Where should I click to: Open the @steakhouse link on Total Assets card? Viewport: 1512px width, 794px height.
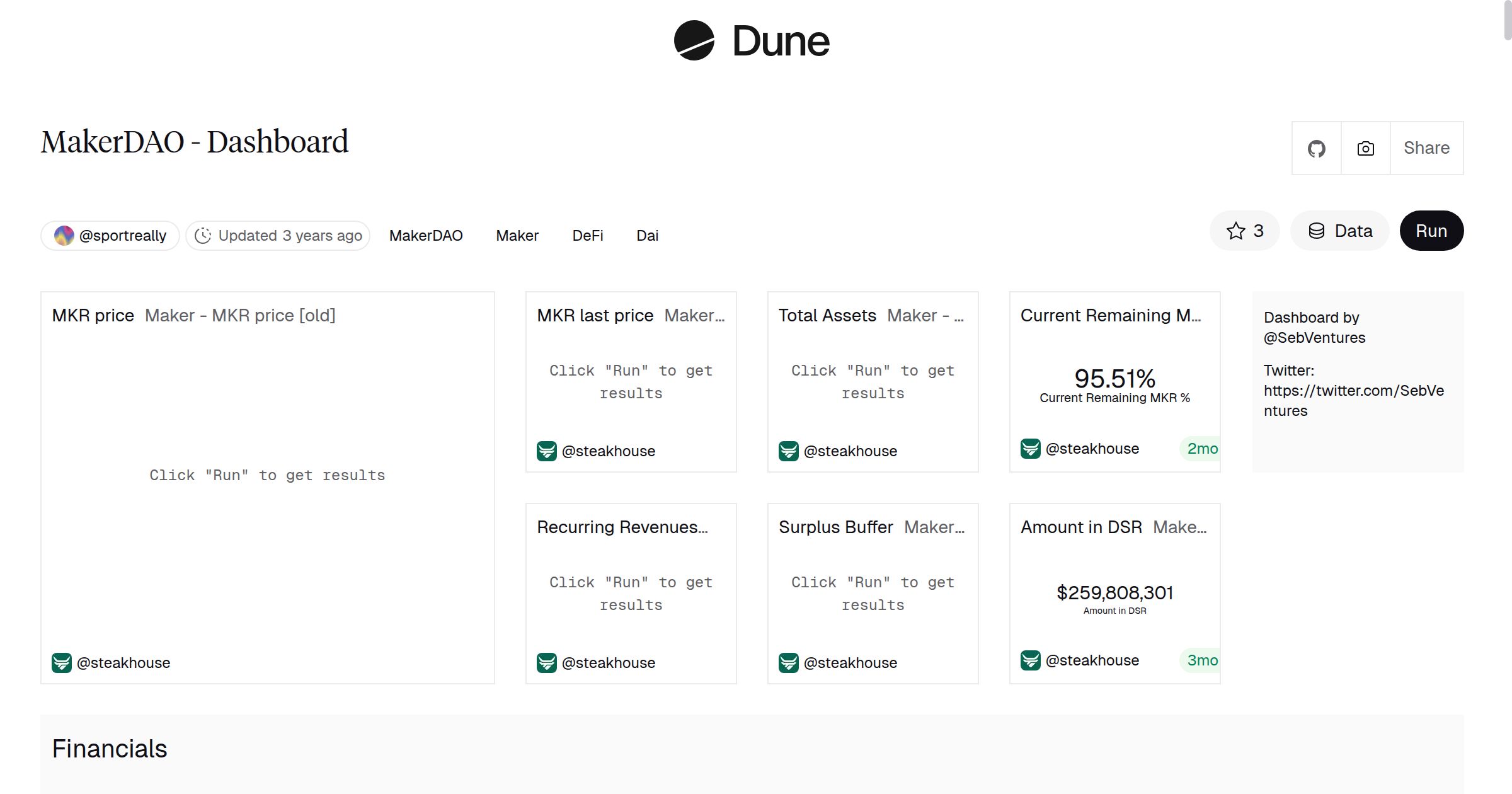coord(850,451)
